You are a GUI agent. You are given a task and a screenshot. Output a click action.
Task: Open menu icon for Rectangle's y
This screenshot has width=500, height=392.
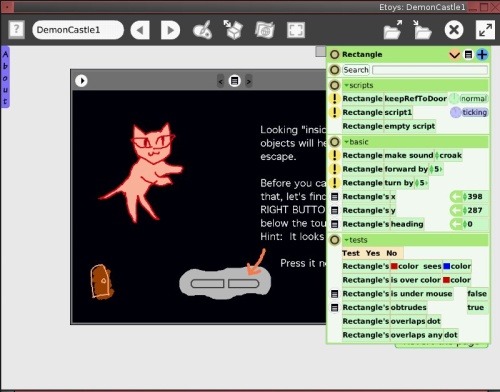pos(335,210)
